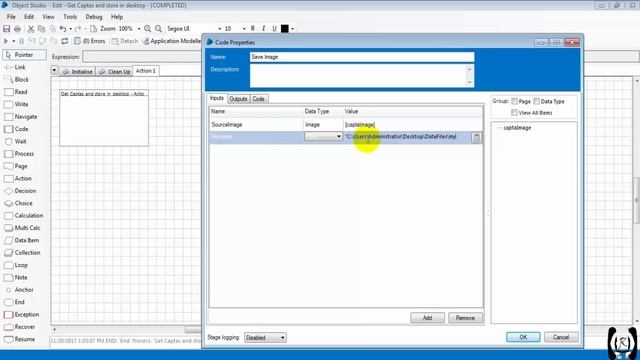Switch to the Outputs tab
Image resolution: width=640 pixels, height=360 pixels.
coord(238,99)
